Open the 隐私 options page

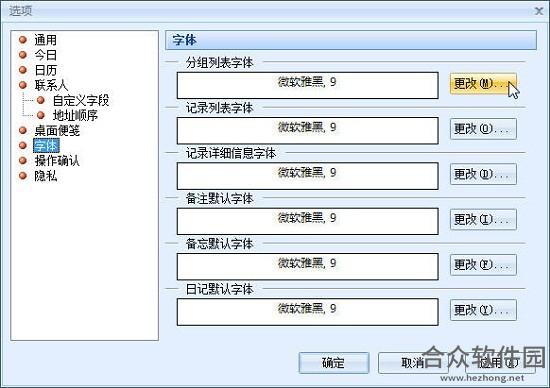45,176
